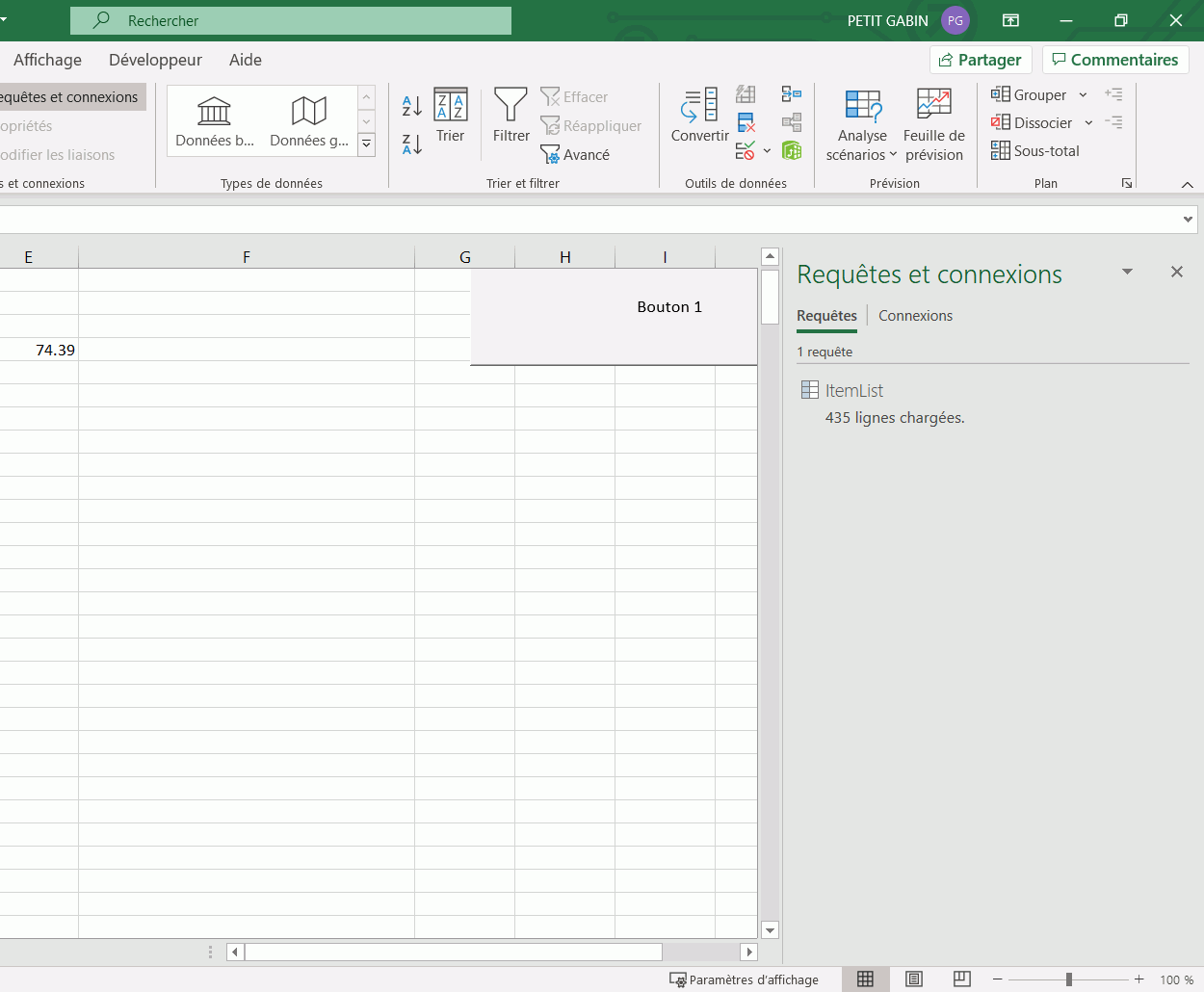Choose the Données boursières data type

(215, 121)
